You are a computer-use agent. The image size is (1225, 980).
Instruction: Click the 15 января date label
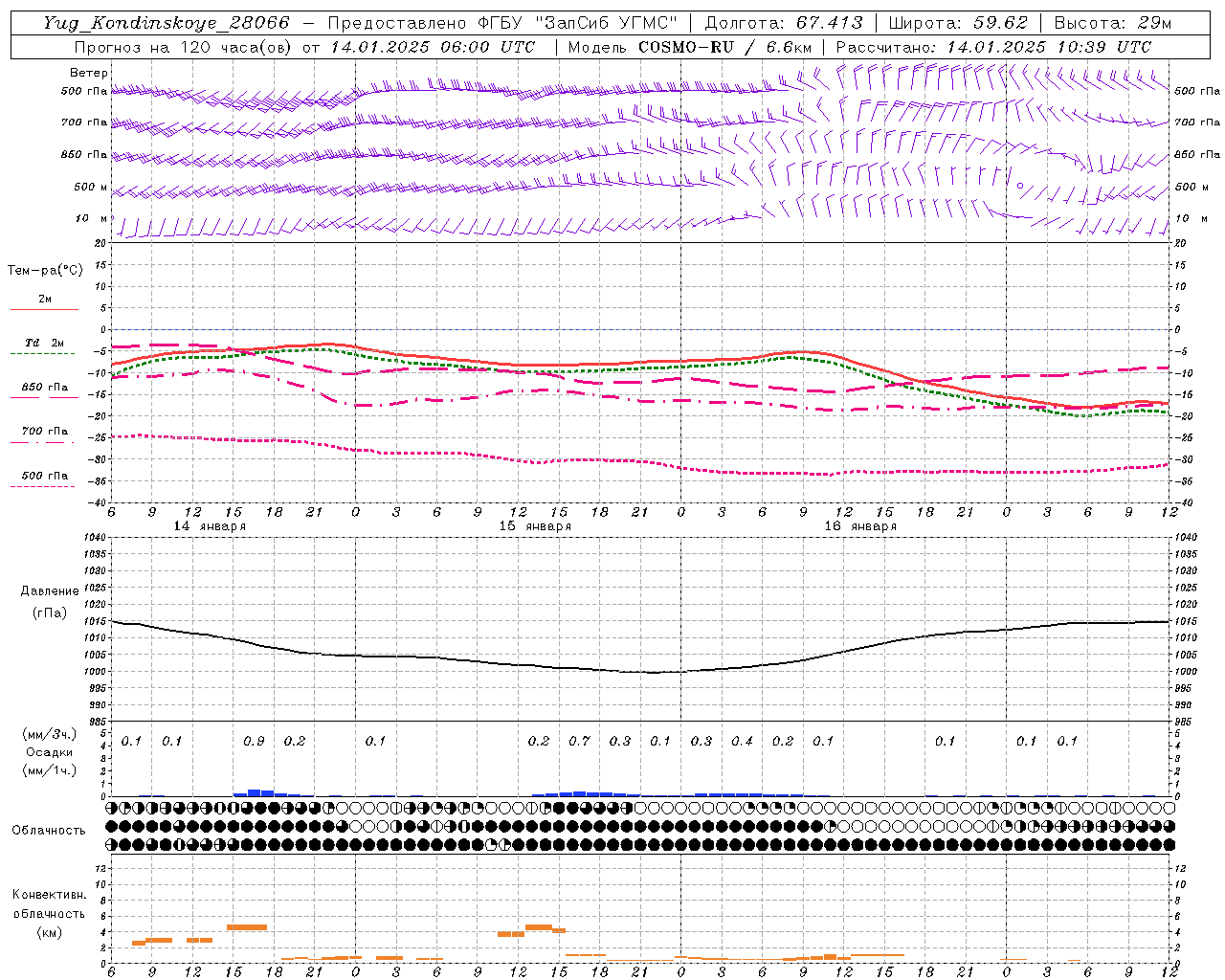pyautogui.click(x=535, y=526)
